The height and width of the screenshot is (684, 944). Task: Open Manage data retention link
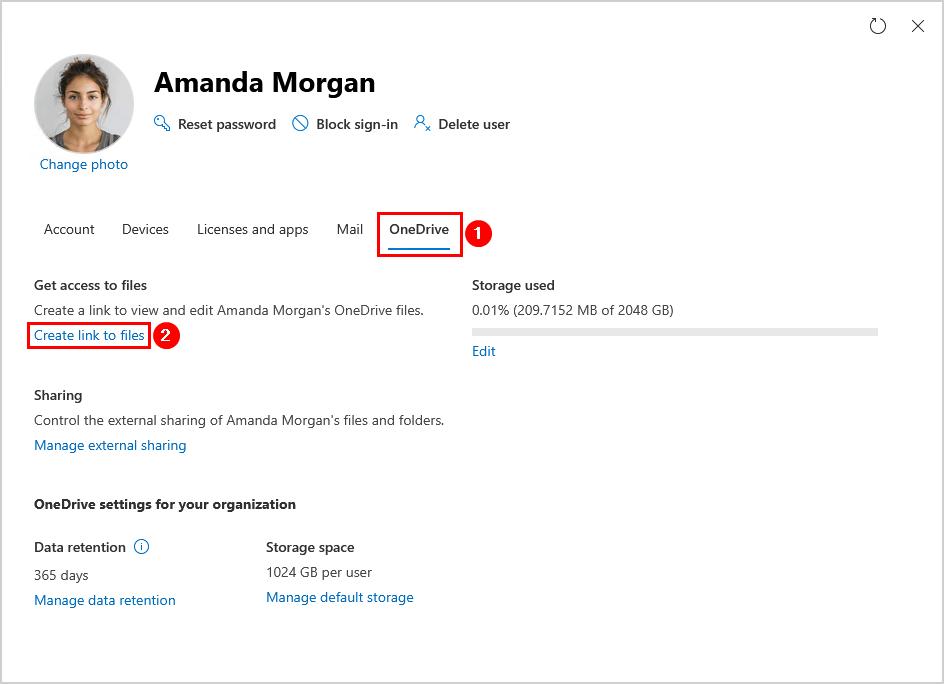coord(105,601)
